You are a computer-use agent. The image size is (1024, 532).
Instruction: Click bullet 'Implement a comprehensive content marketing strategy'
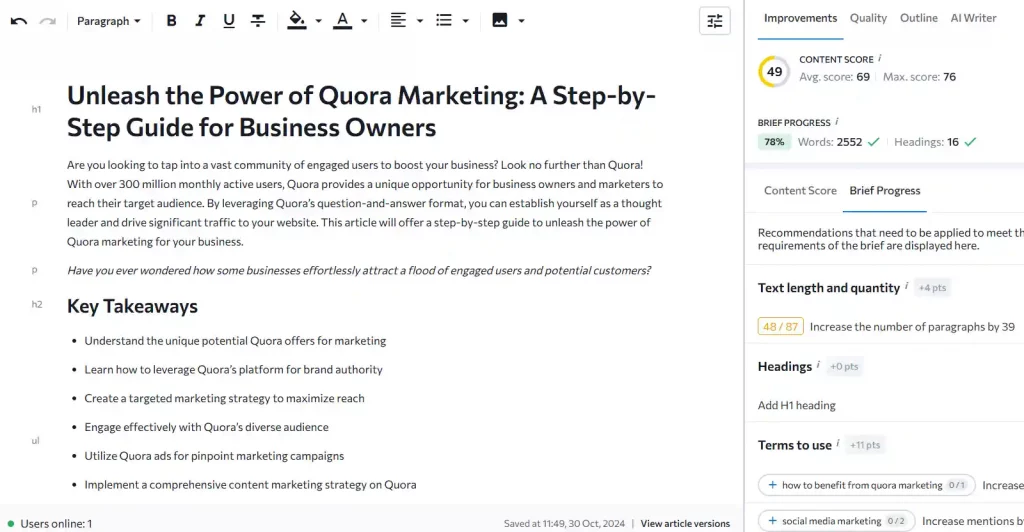point(250,484)
